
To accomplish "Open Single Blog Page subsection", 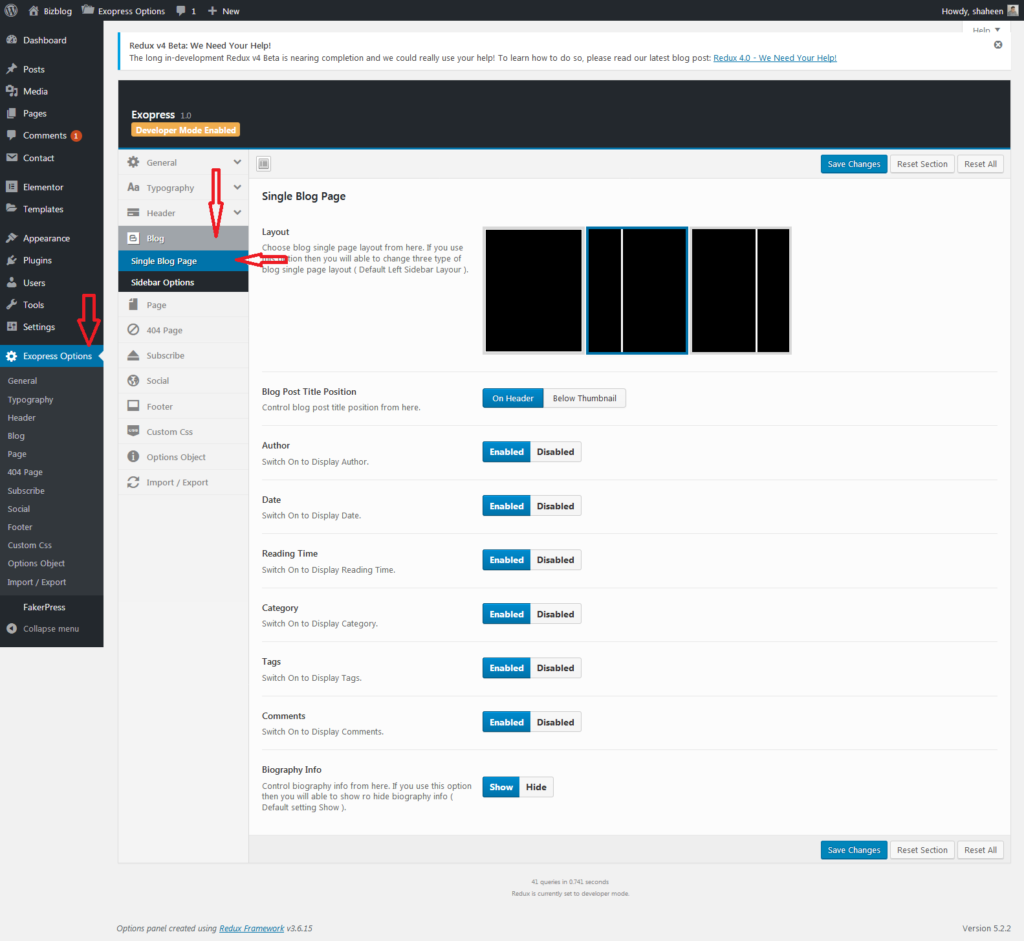I will [x=183, y=261].
